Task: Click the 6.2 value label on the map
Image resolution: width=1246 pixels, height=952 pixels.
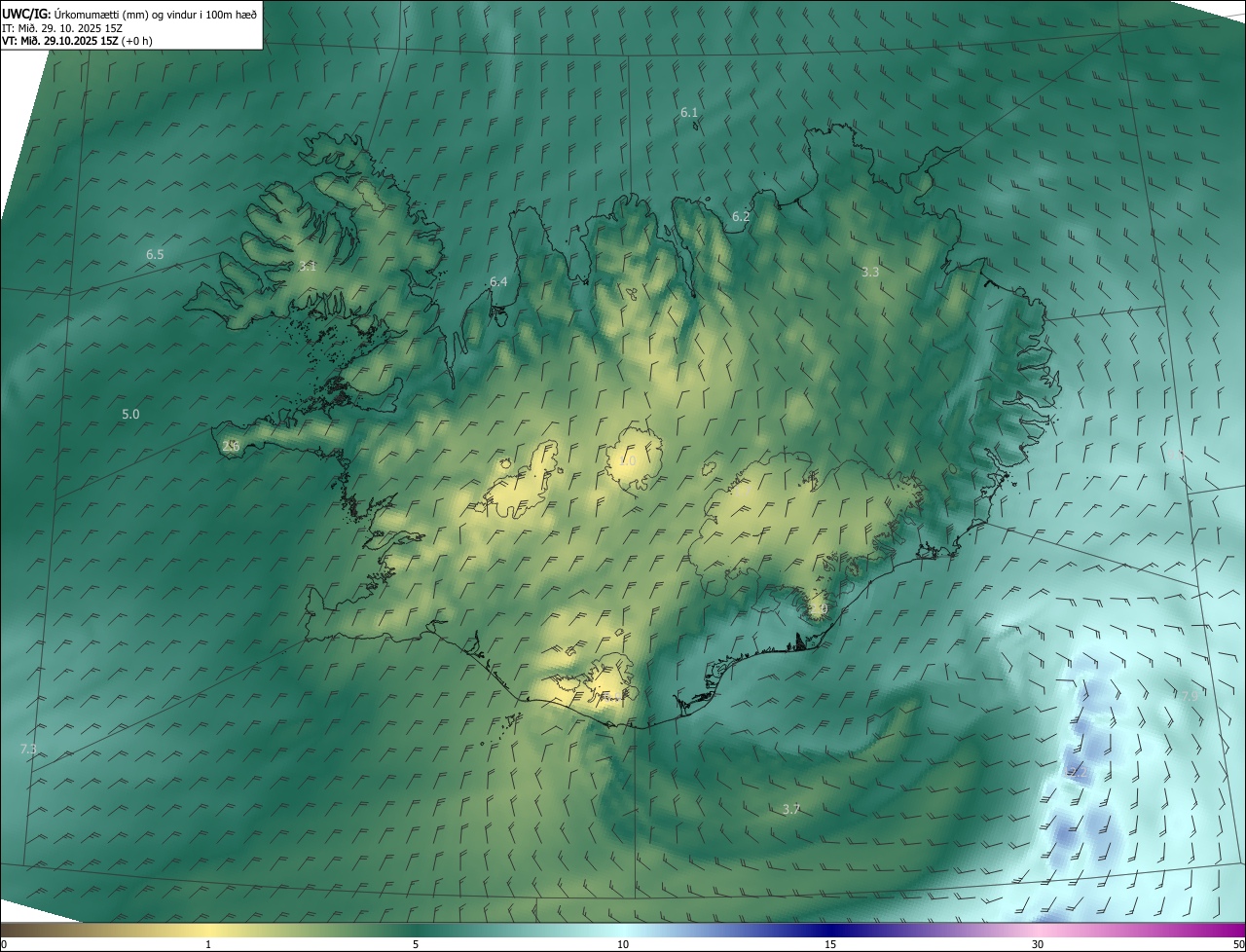Action: point(741,216)
